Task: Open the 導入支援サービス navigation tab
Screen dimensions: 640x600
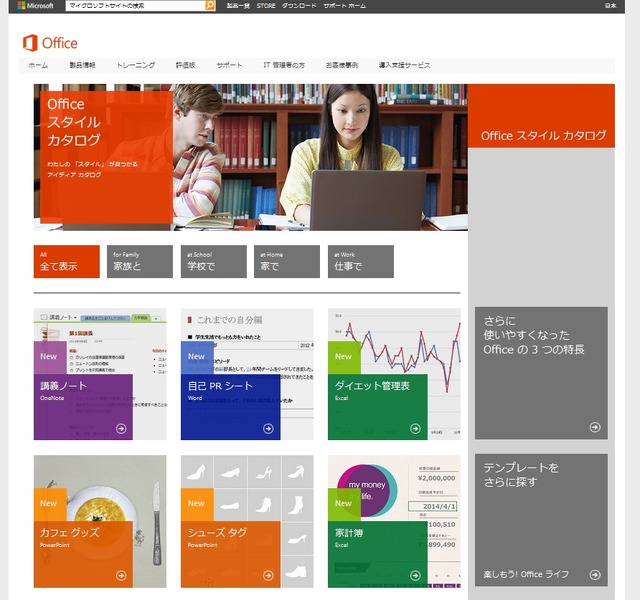Action: point(404,65)
